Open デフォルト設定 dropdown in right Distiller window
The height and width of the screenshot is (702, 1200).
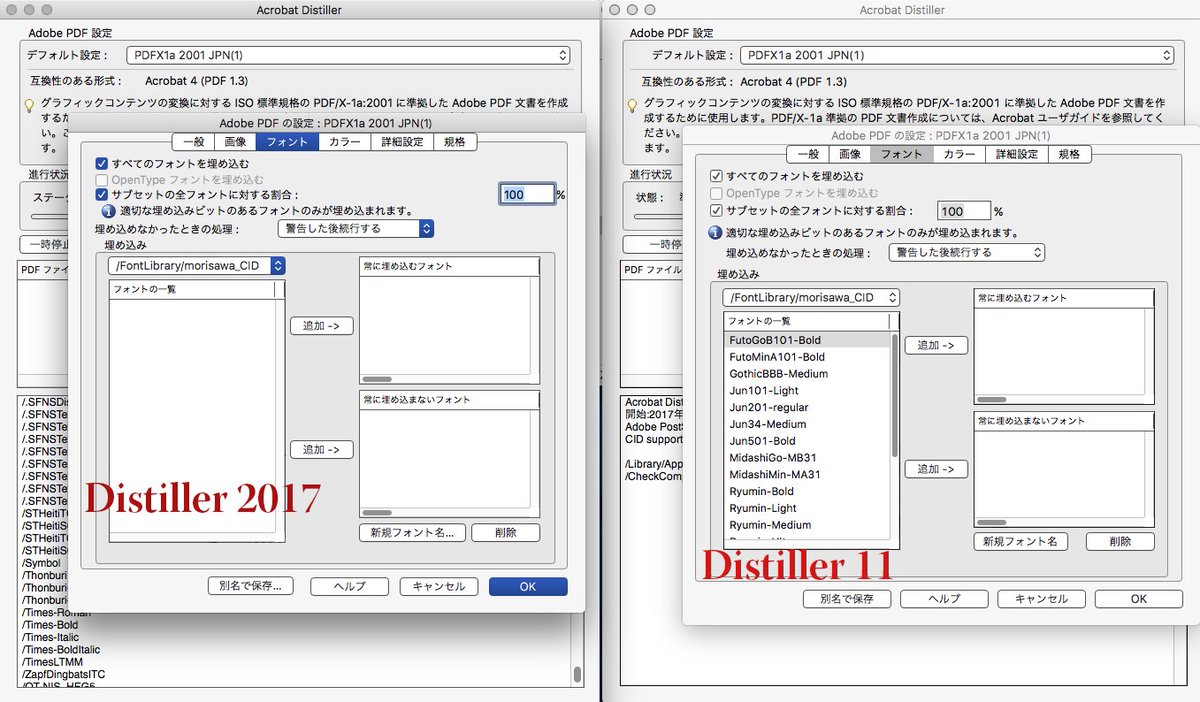(957, 55)
